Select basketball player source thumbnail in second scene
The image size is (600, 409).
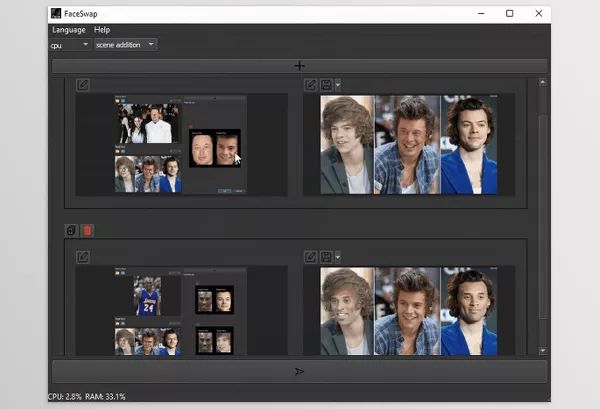pyautogui.click(x=147, y=296)
